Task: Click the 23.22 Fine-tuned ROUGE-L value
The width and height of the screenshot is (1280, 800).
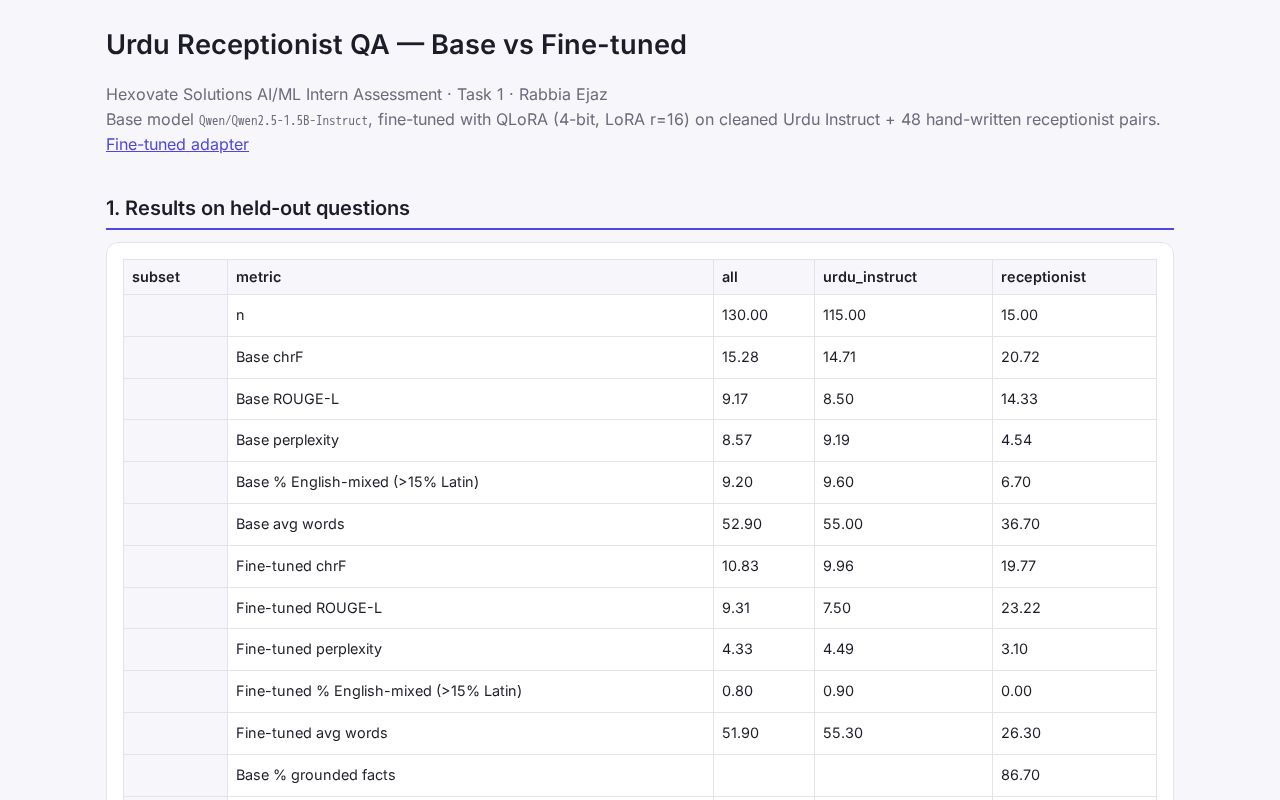Action: pos(1021,608)
